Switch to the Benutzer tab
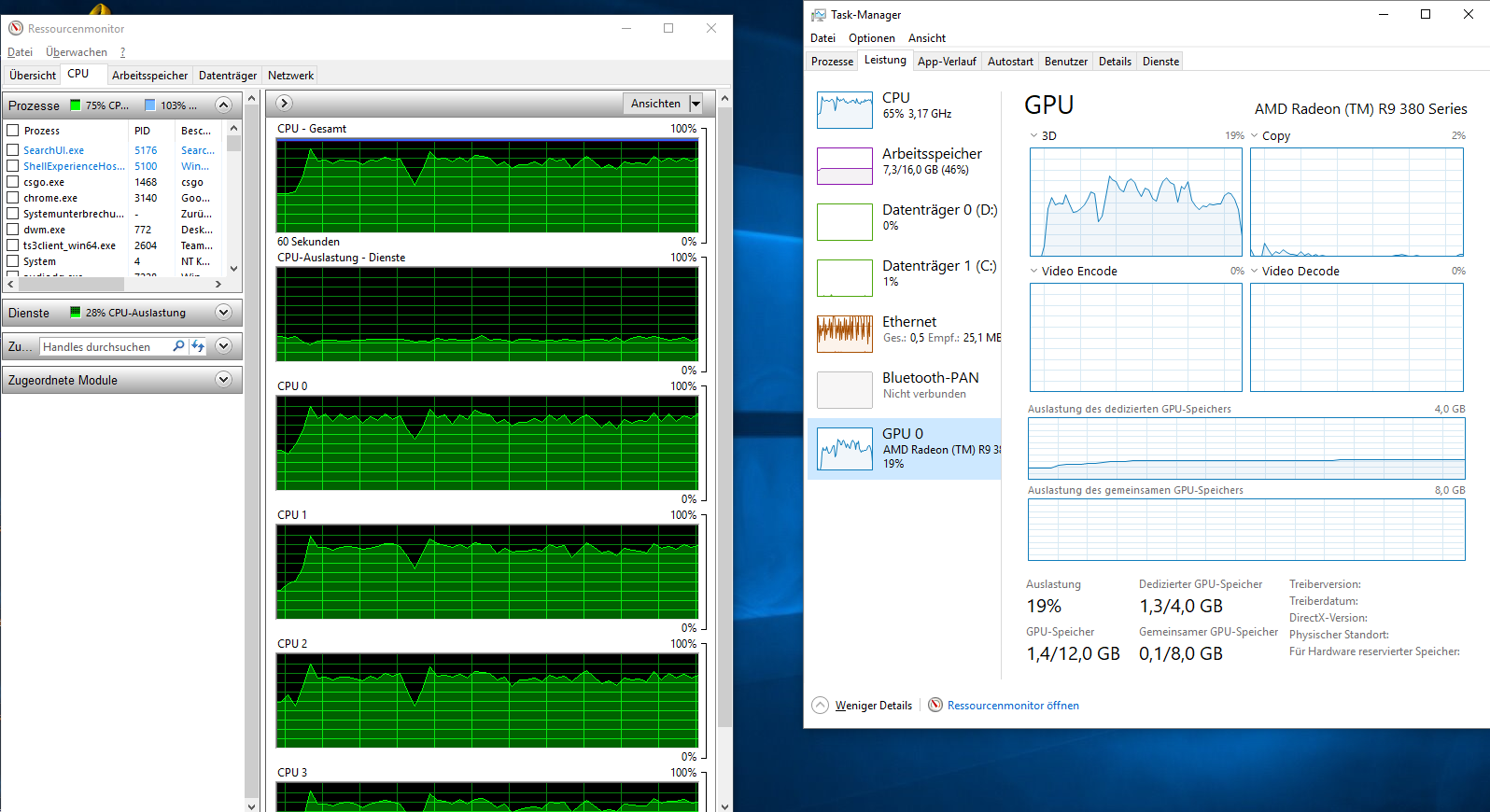This screenshot has width=1490, height=812. click(1066, 62)
